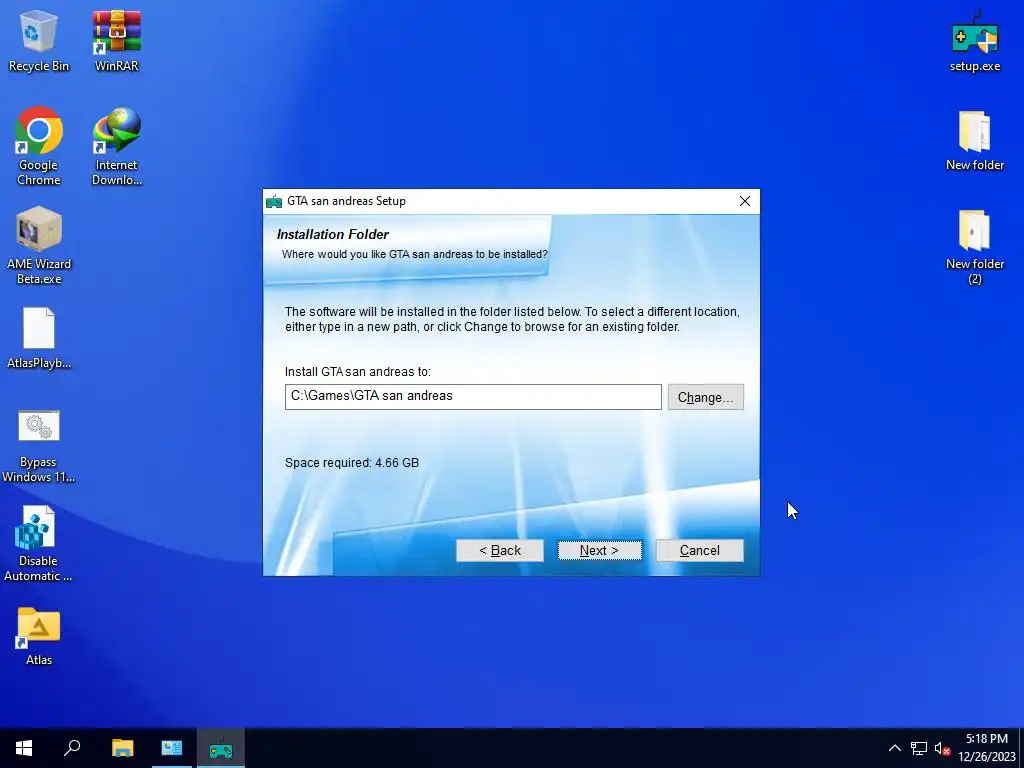
Task: Open the clock and date flyout
Action: [x=987, y=748]
